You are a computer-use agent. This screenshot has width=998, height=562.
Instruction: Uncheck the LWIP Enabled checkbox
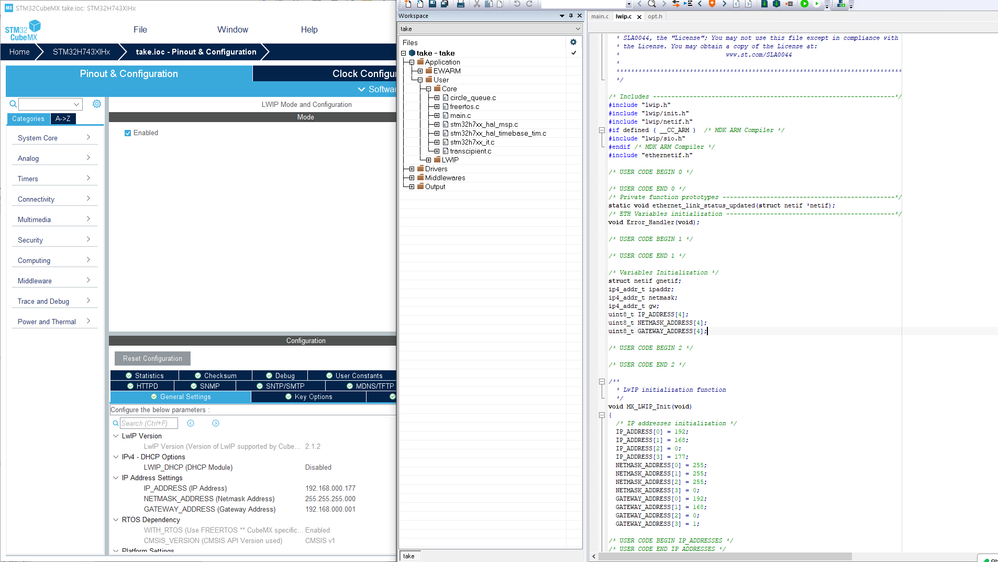pyautogui.click(x=128, y=133)
